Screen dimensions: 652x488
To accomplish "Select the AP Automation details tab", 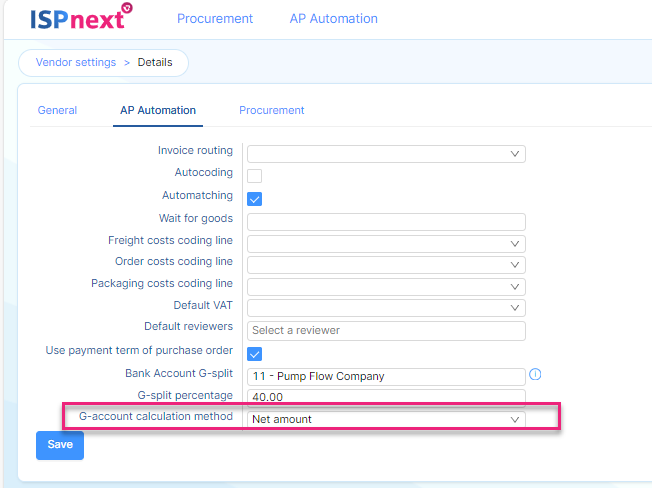I will click(158, 110).
